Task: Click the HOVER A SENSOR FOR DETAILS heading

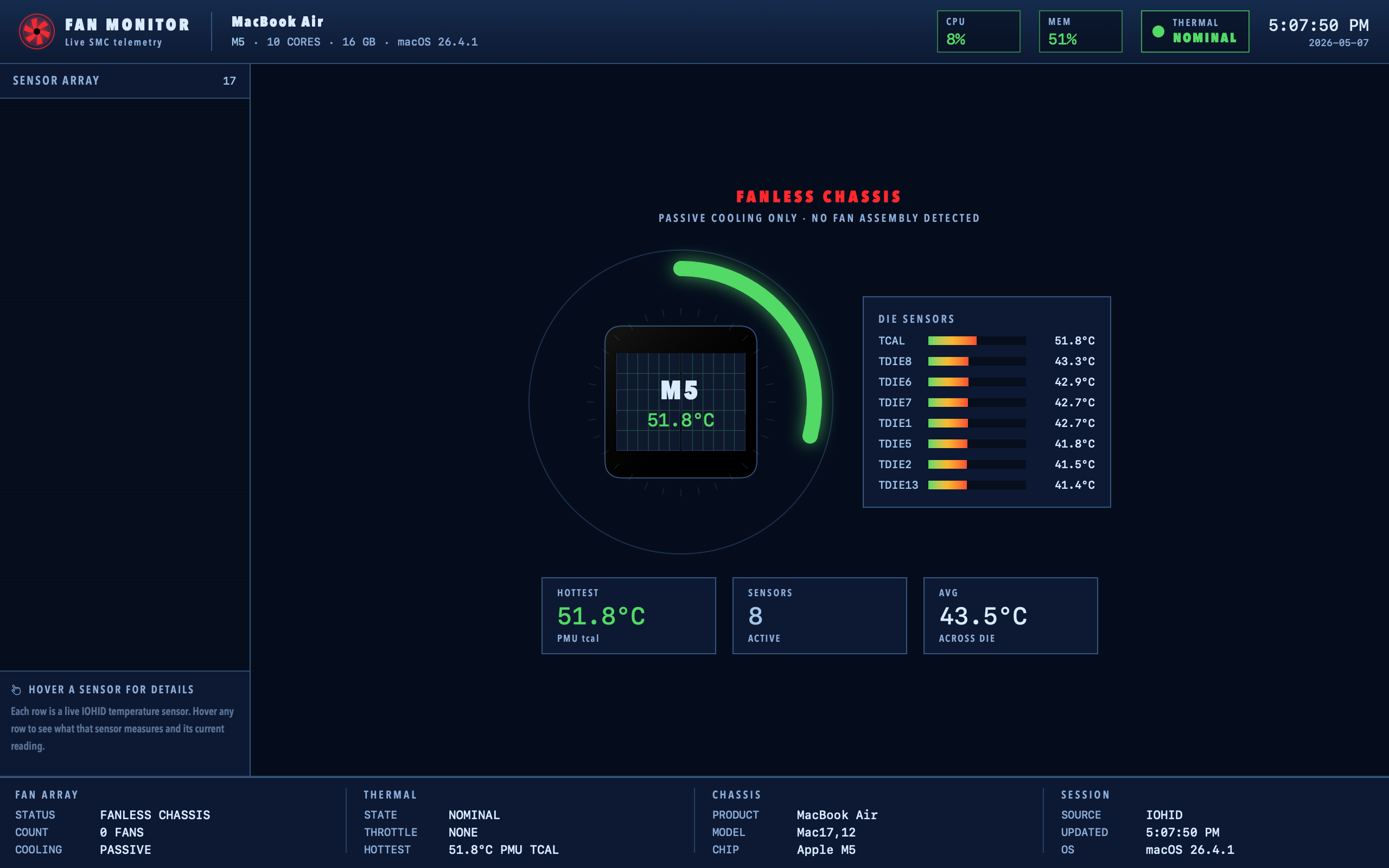Action: click(111, 690)
